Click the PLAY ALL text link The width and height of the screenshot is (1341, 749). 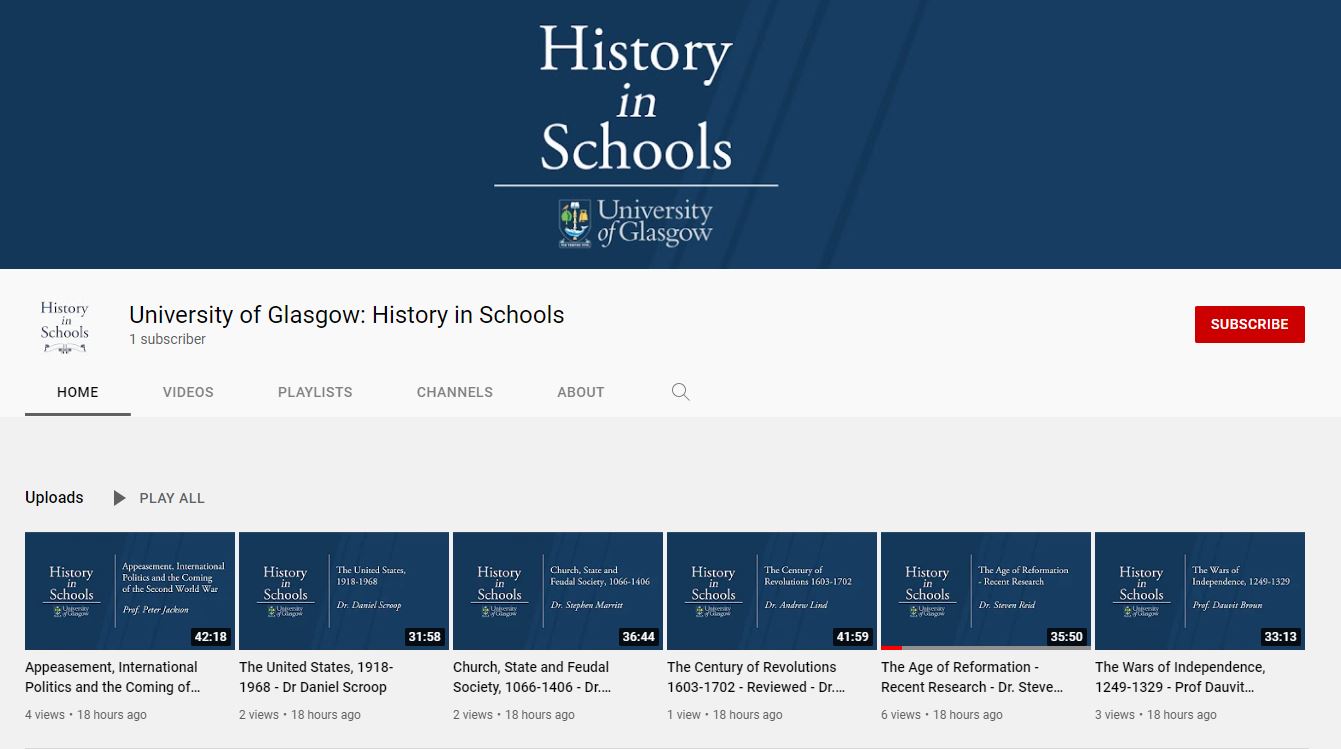click(172, 498)
